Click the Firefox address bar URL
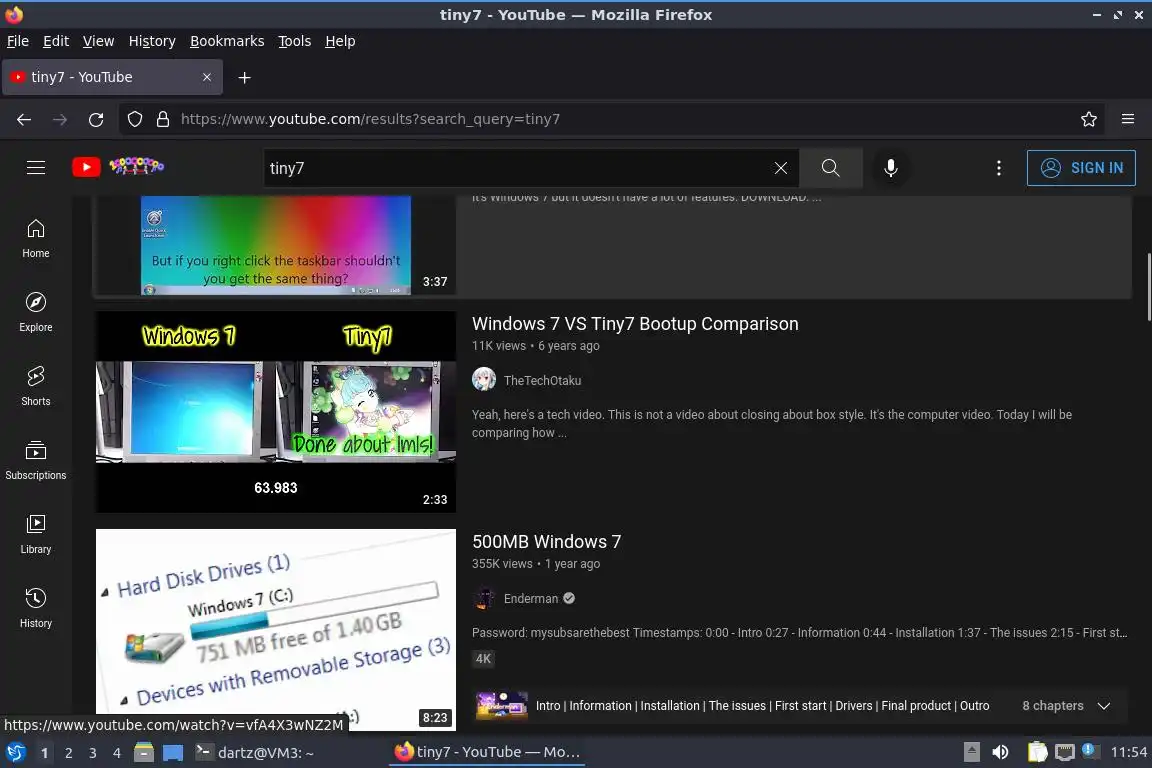The height and width of the screenshot is (768, 1152). (x=370, y=119)
